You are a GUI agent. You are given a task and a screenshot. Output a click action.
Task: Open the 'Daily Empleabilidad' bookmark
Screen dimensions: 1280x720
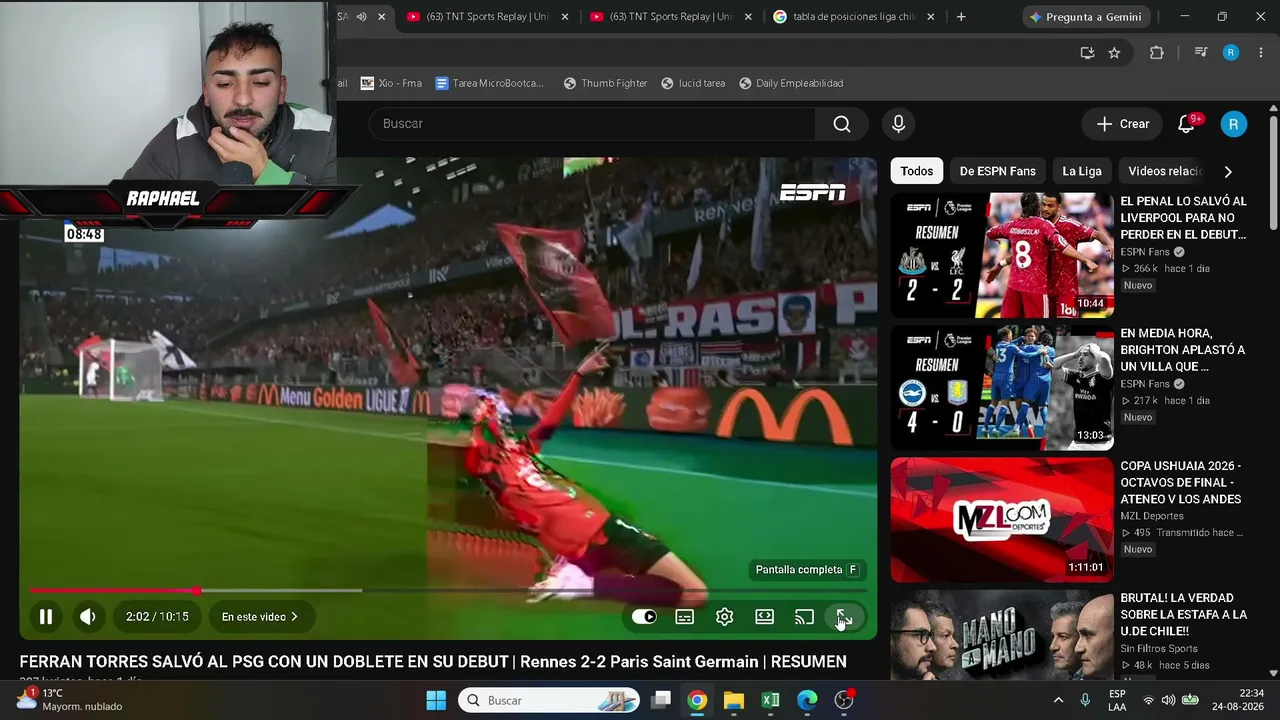tap(791, 83)
